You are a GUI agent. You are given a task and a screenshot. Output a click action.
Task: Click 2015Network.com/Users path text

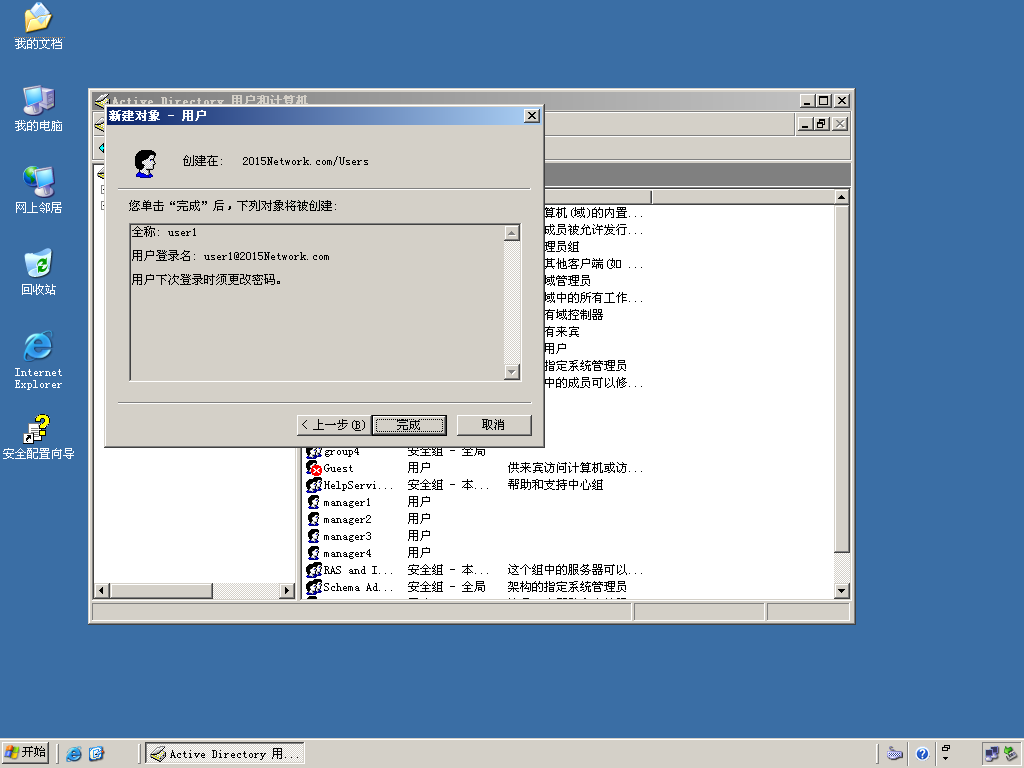(305, 161)
